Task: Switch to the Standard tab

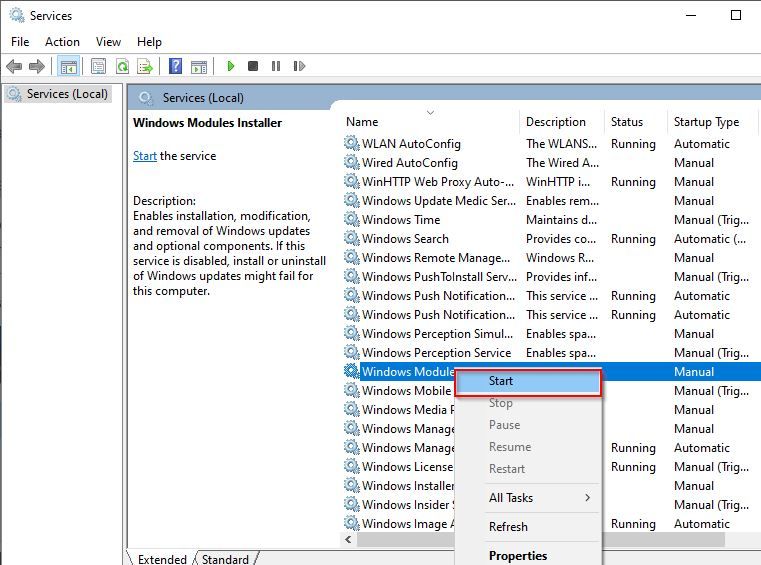Action: 225,559
